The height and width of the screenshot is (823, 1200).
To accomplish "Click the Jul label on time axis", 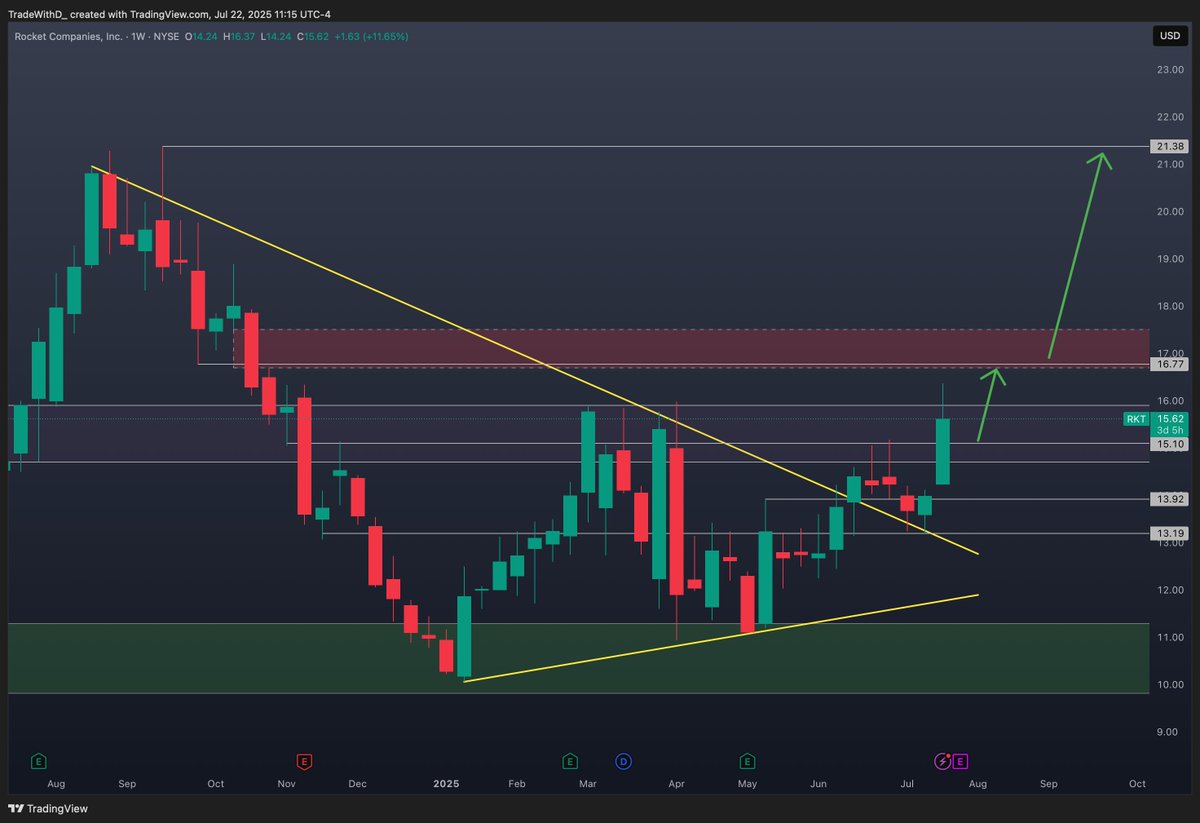I will click(x=907, y=784).
